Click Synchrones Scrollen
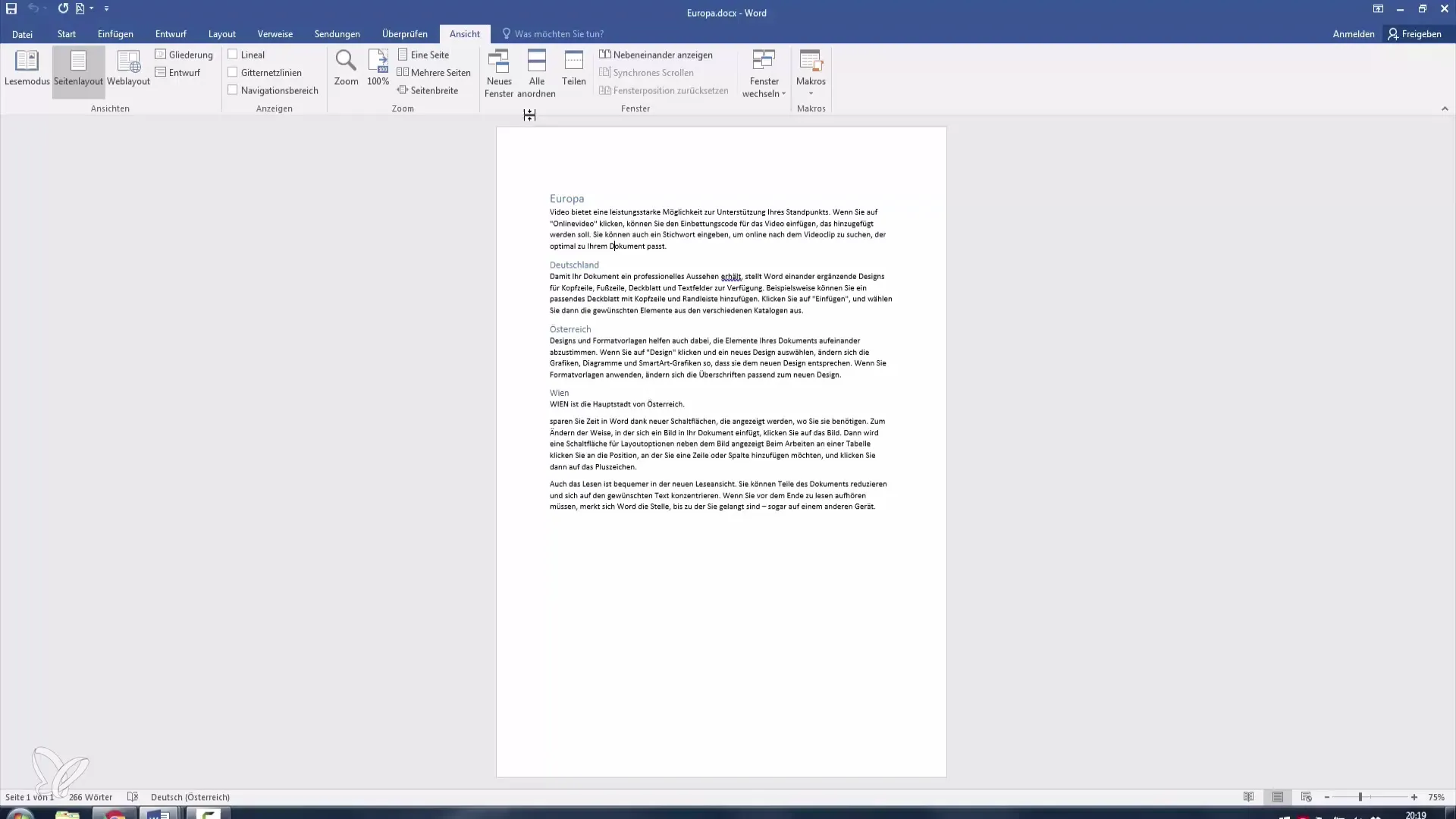 click(646, 72)
